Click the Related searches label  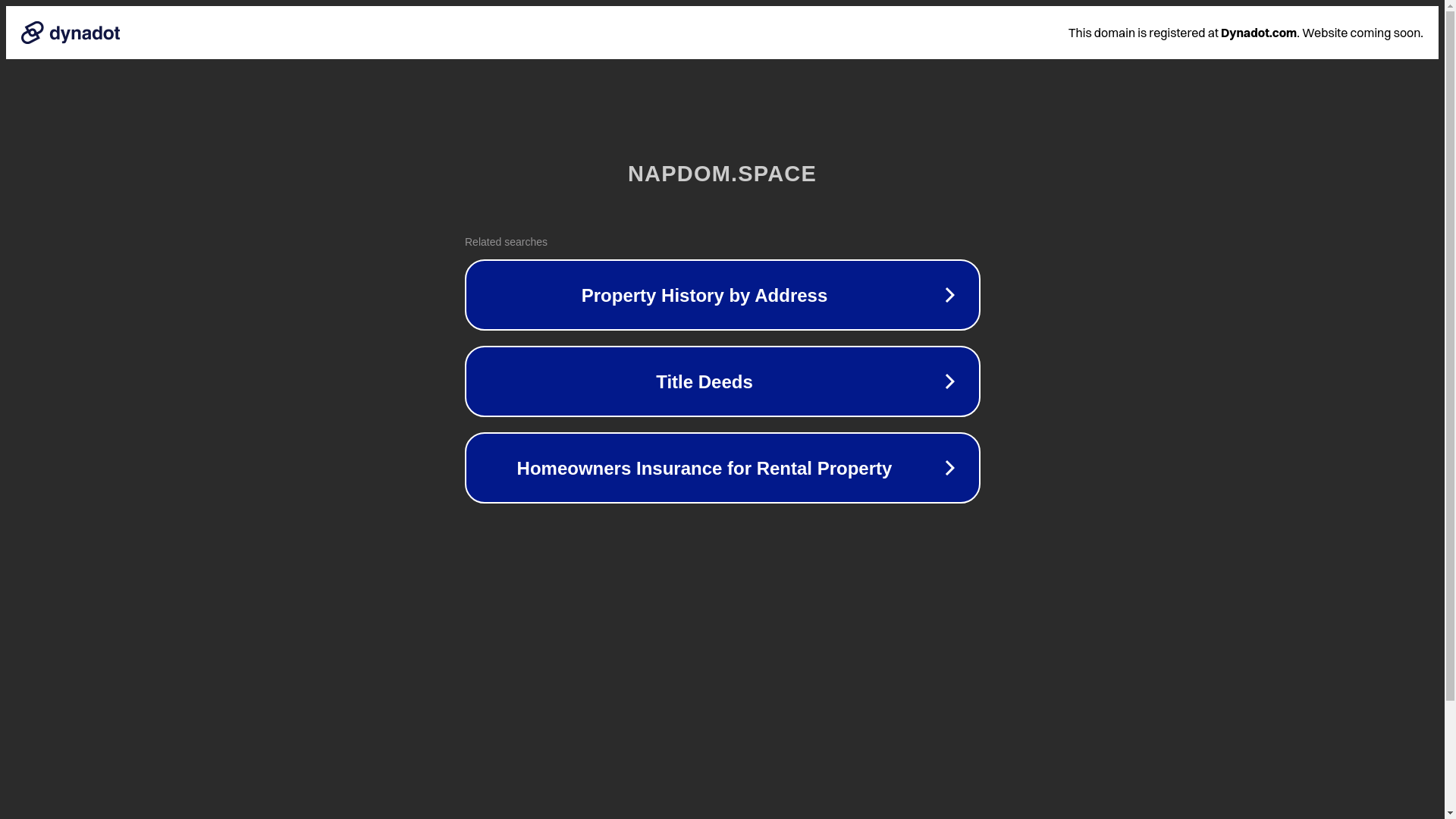click(x=506, y=242)
